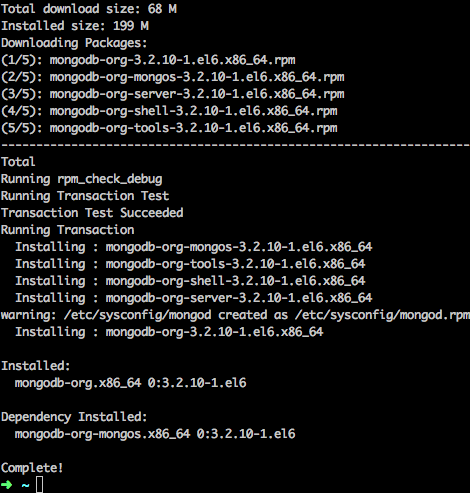Select the (4/5) mongodb-org-shell rpm line
The image size is (470, 493).
169,111
